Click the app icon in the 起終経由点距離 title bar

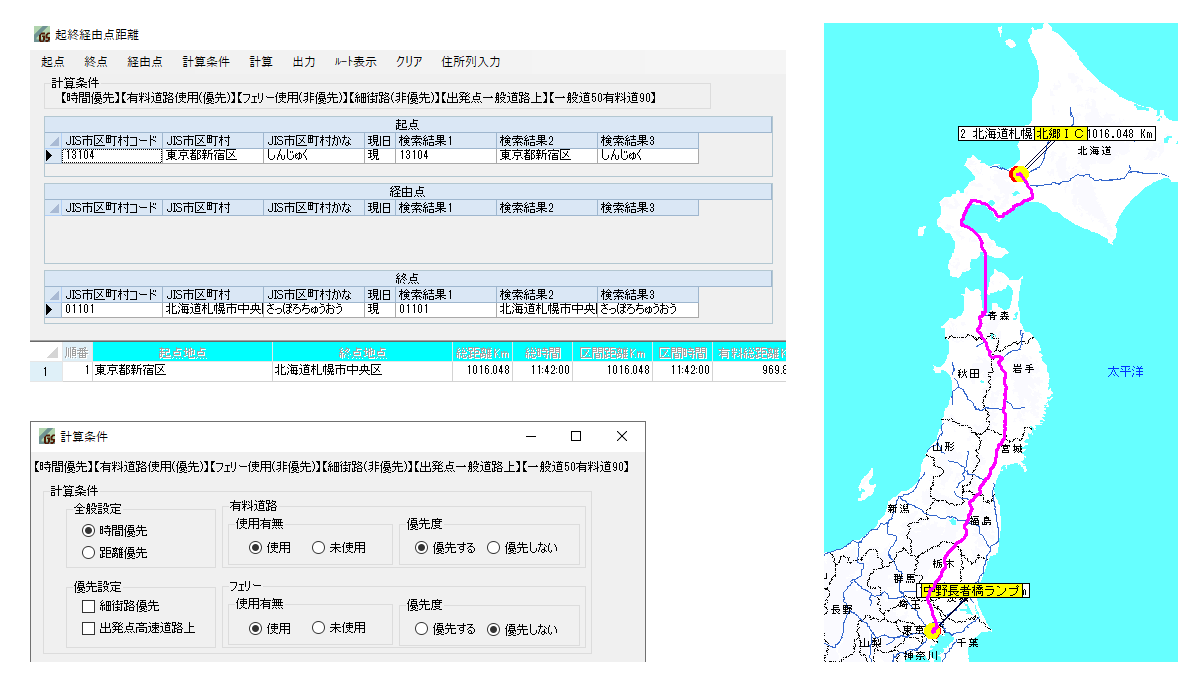(x=43, y=34)
